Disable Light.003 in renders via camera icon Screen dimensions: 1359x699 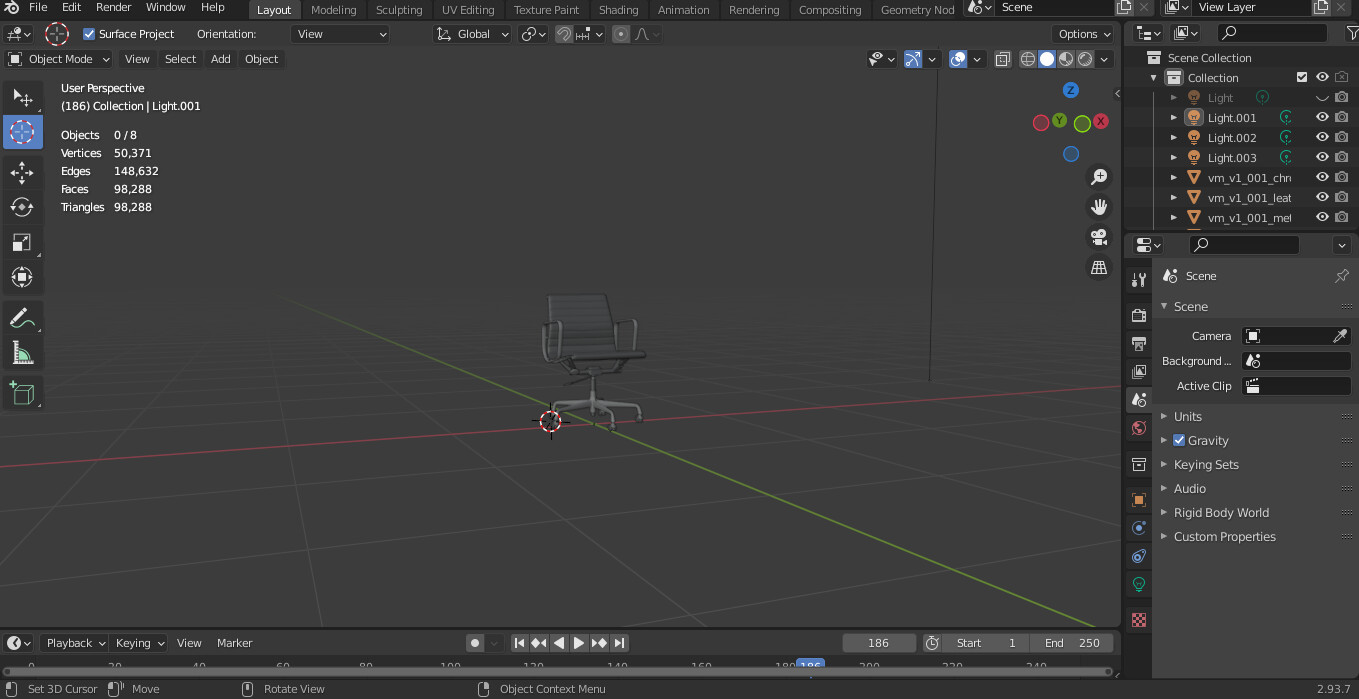pyautogui.click(x=1341, y=157)
